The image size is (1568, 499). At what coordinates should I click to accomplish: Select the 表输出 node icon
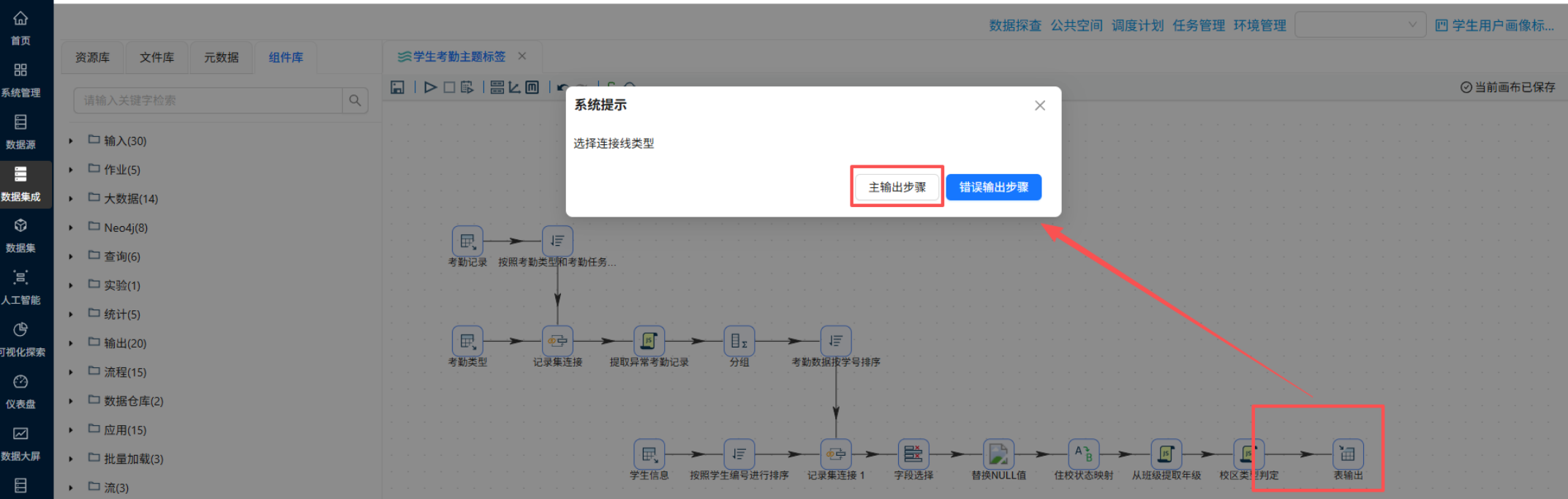[1348, 454]
